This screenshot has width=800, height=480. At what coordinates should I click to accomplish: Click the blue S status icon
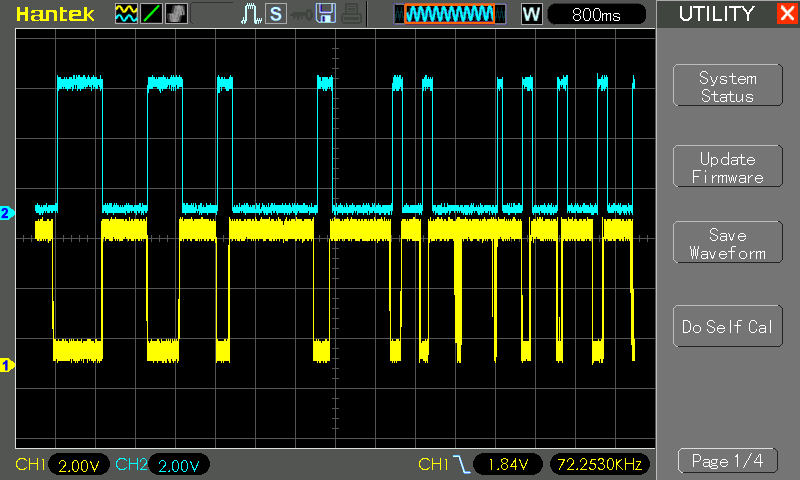(x=276, y=14)
